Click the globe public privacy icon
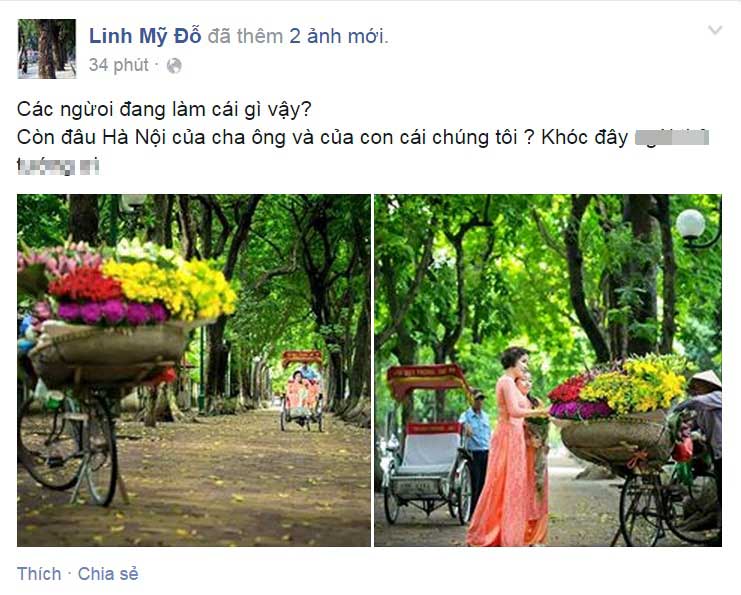Image resolution: width=741 pixels, height=595 pixels. pos(174,65)
